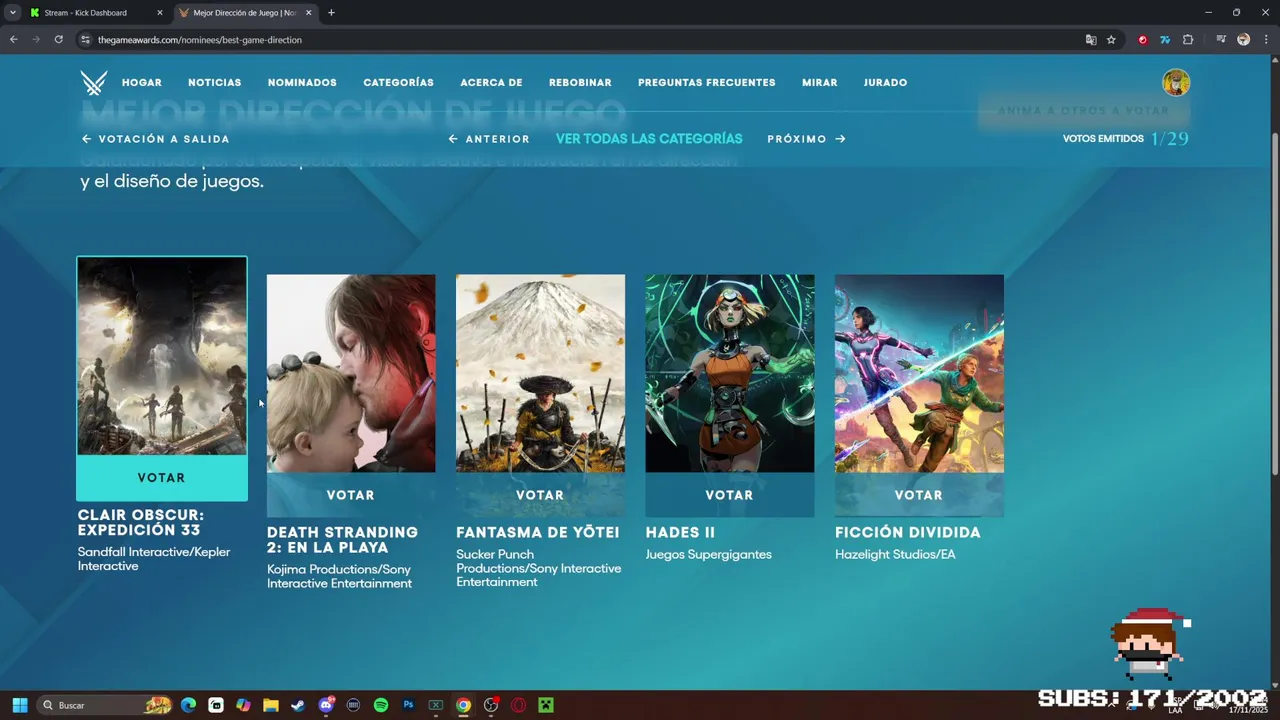The width and height of the screenshot is (1280, 720).
Task: Open the tab search dropdown arrow
Action: (x=12, y=13)
